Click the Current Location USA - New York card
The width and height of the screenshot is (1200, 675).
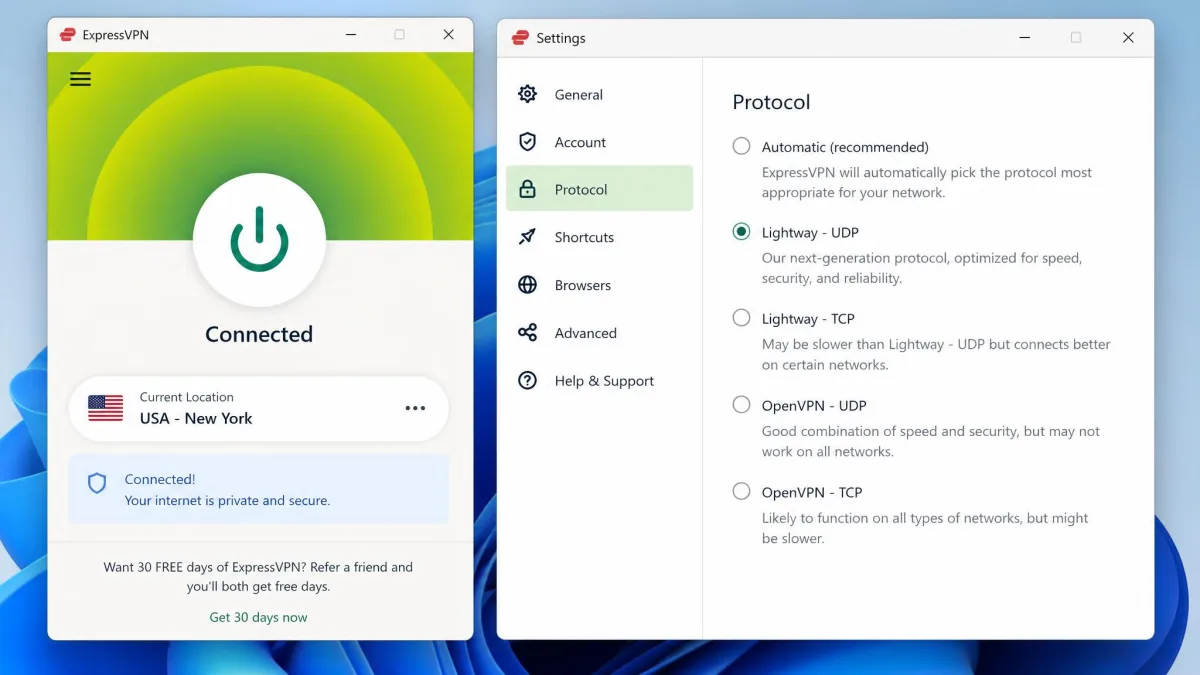click(258, 408)
